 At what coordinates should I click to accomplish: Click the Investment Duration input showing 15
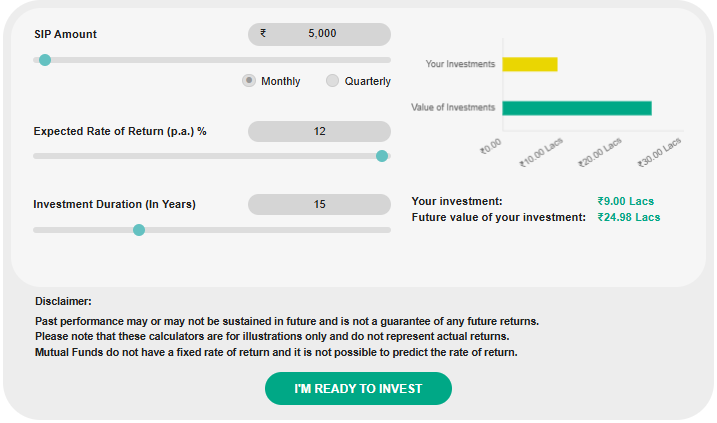319,204
